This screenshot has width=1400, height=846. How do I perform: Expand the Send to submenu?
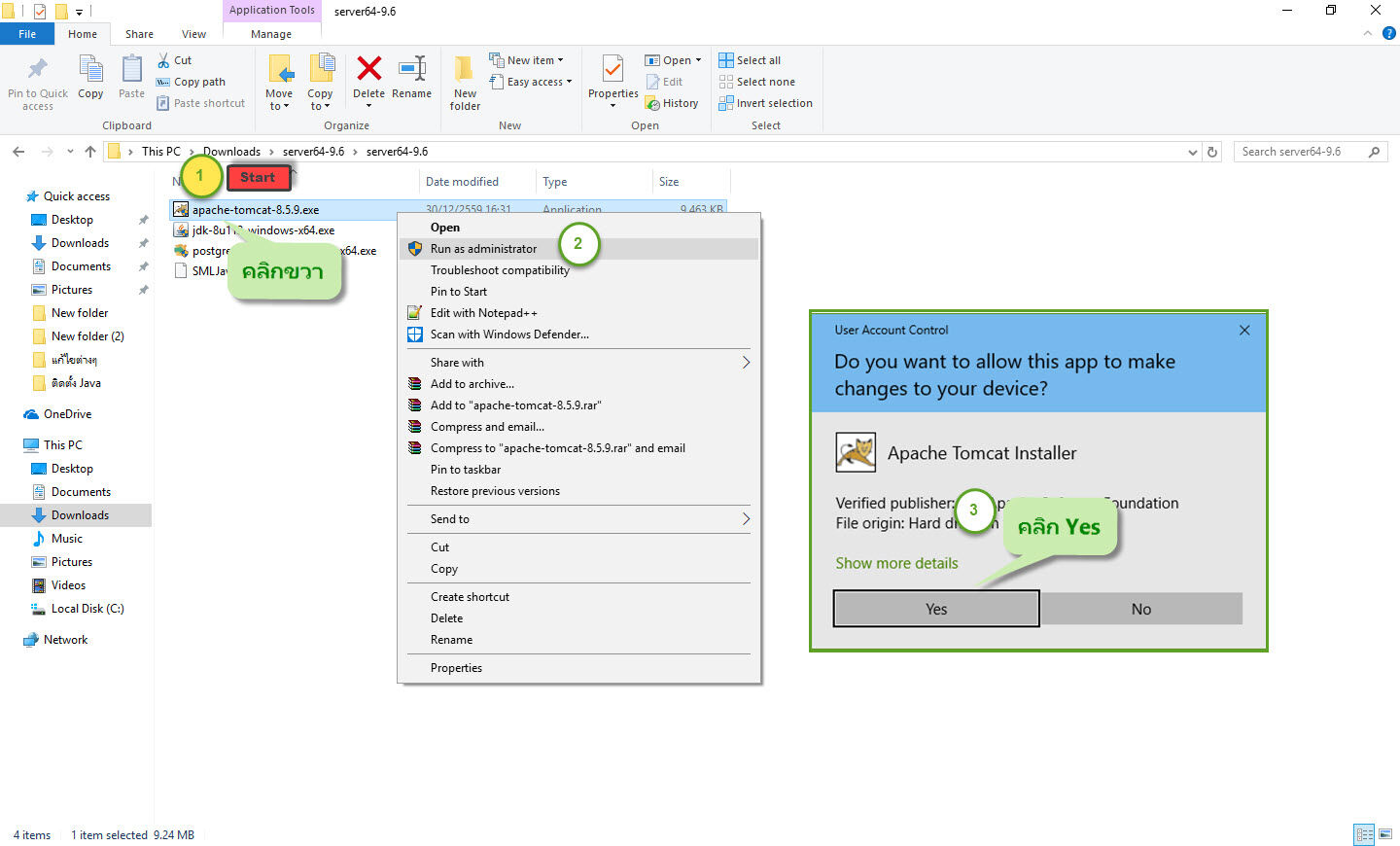click(579, 519)
